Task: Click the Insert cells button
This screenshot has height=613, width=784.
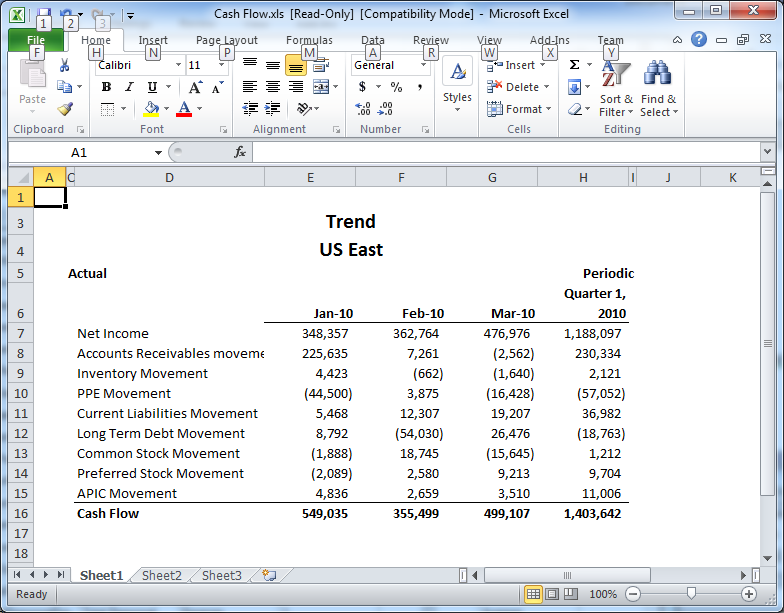Action: pyautogui.click(x=515, y=65)
